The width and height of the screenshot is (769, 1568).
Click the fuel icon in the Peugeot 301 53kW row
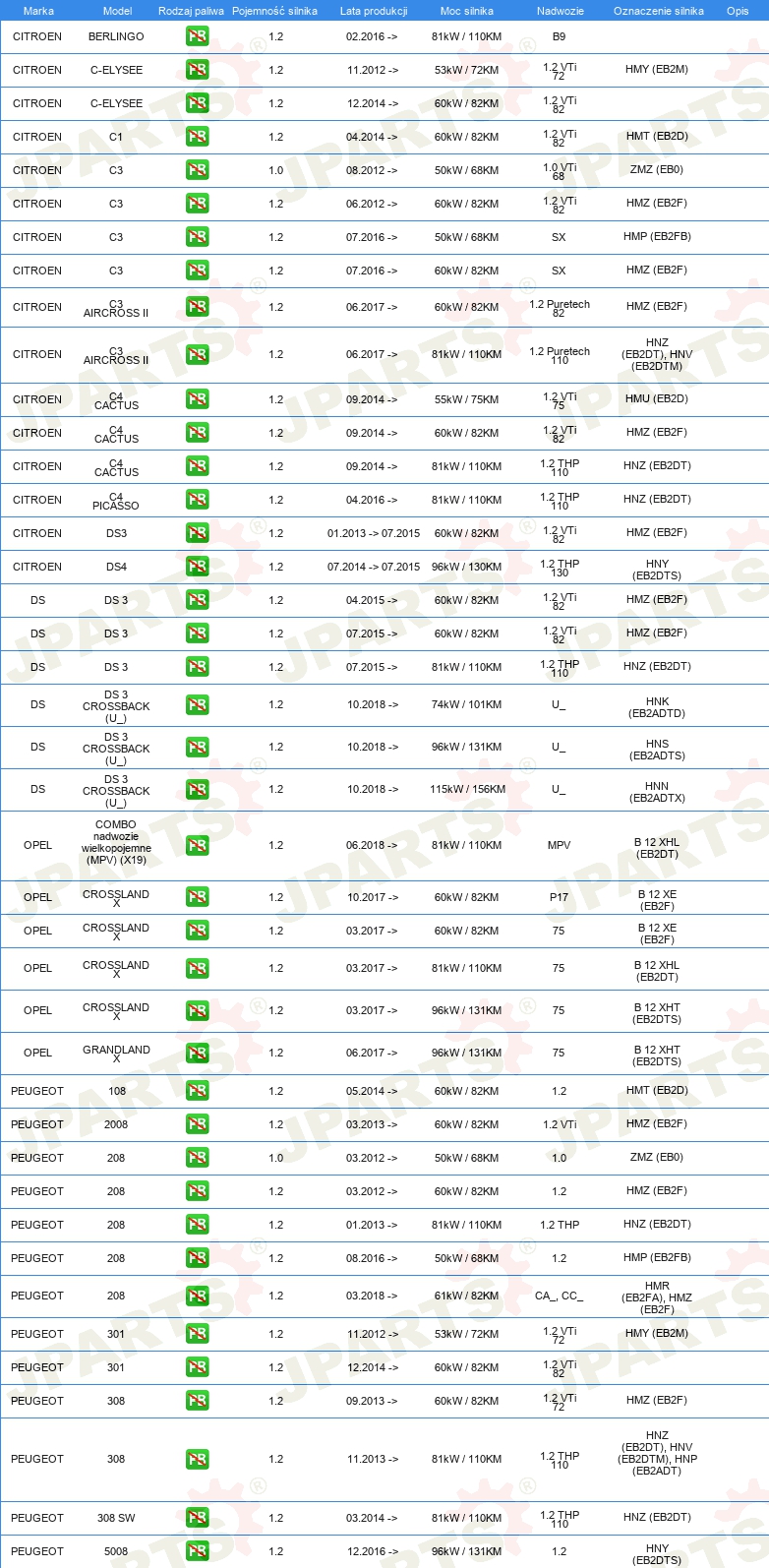pyautogui.click(x=197, y=1334)
